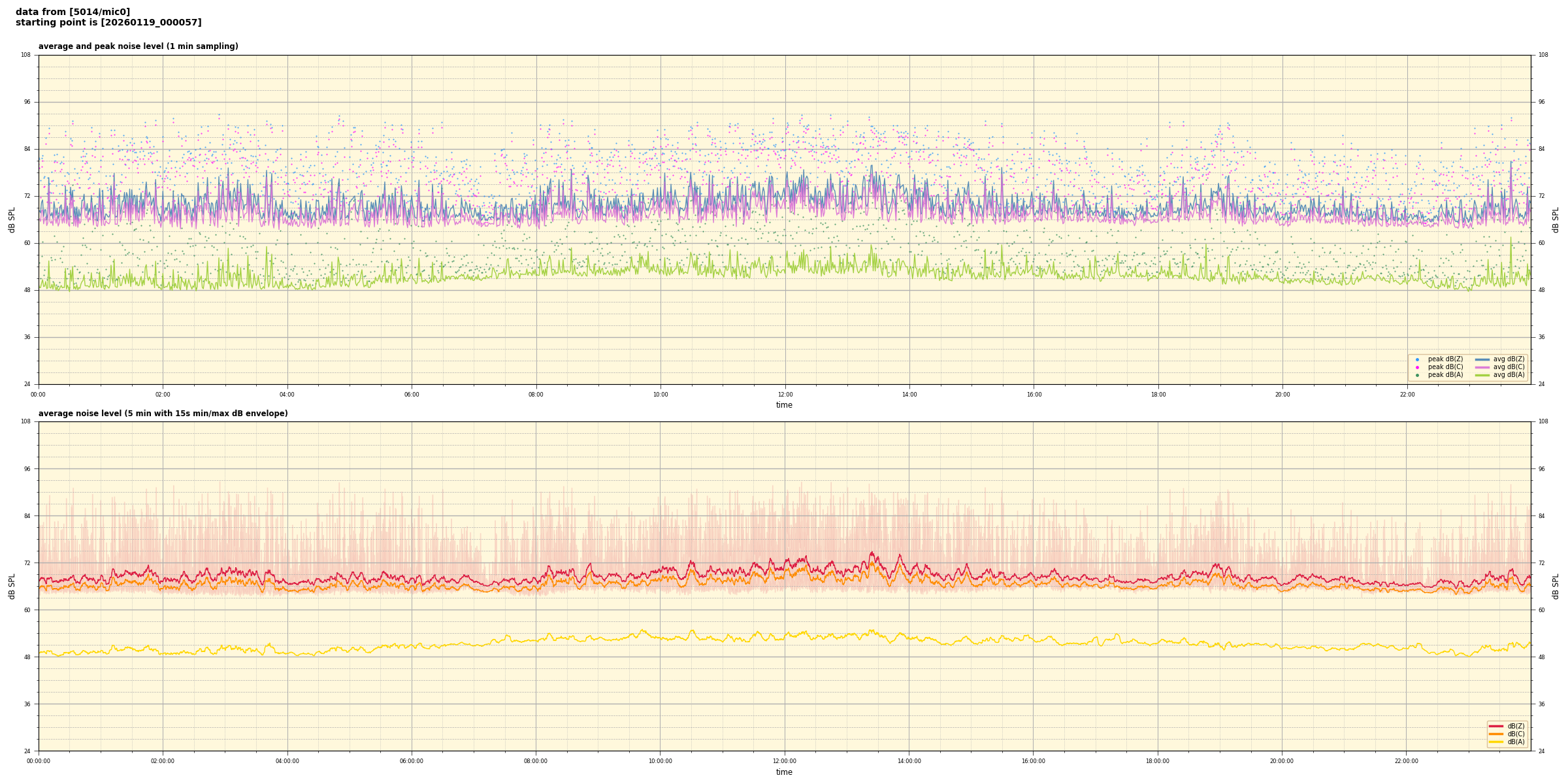Screen dimensions: 1568x784
Task: Click the 02:00:00 tick label on bottom chart
Action: pyautogui.click(x=163, y=761)
